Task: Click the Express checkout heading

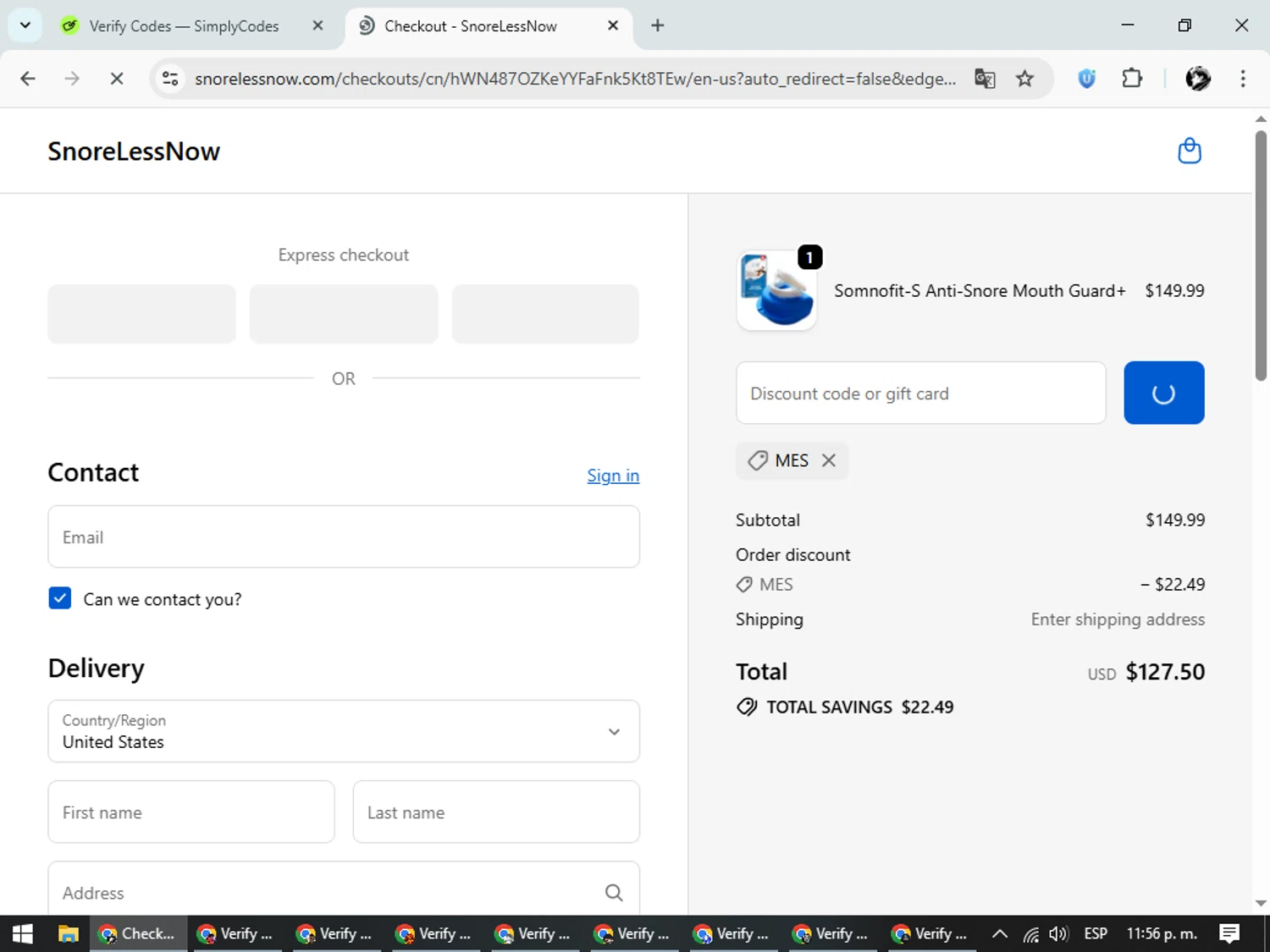Action: tap(344, 255)
